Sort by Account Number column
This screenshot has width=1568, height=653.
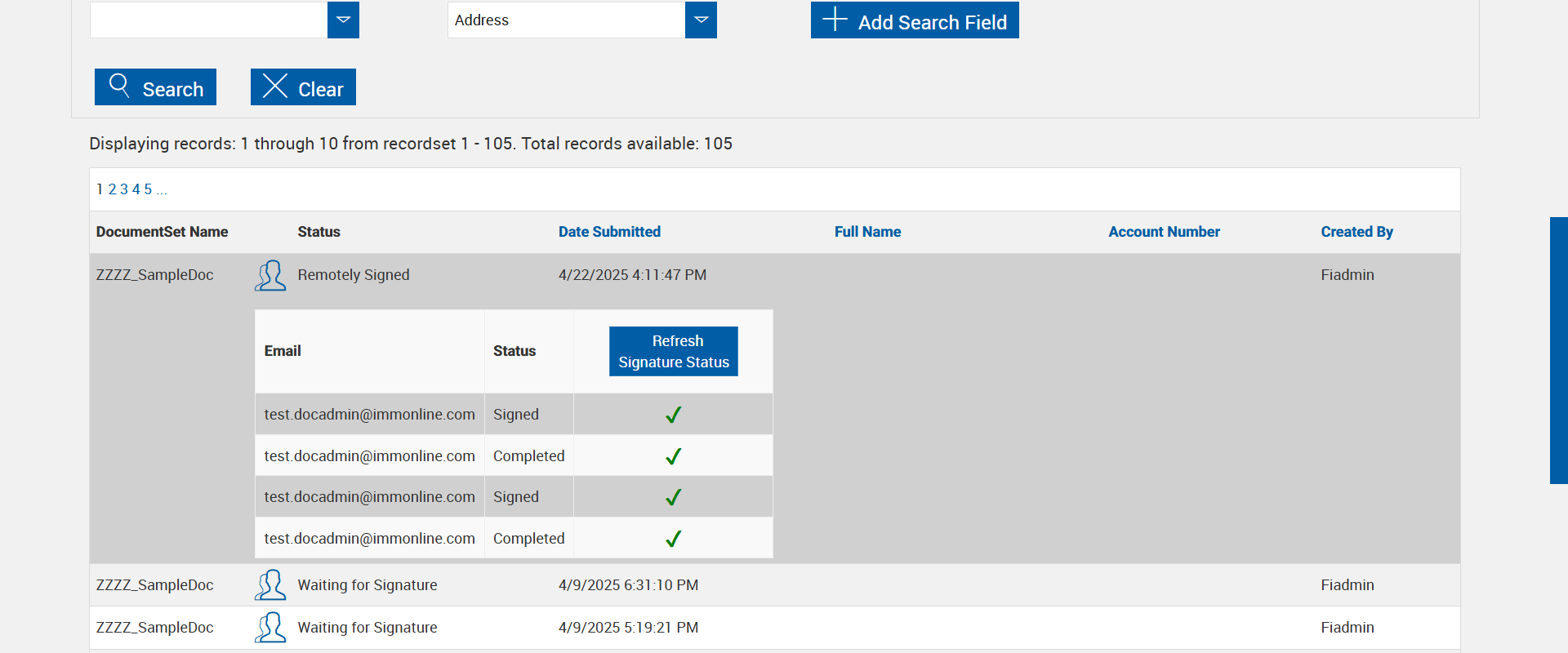[1164, 232]
